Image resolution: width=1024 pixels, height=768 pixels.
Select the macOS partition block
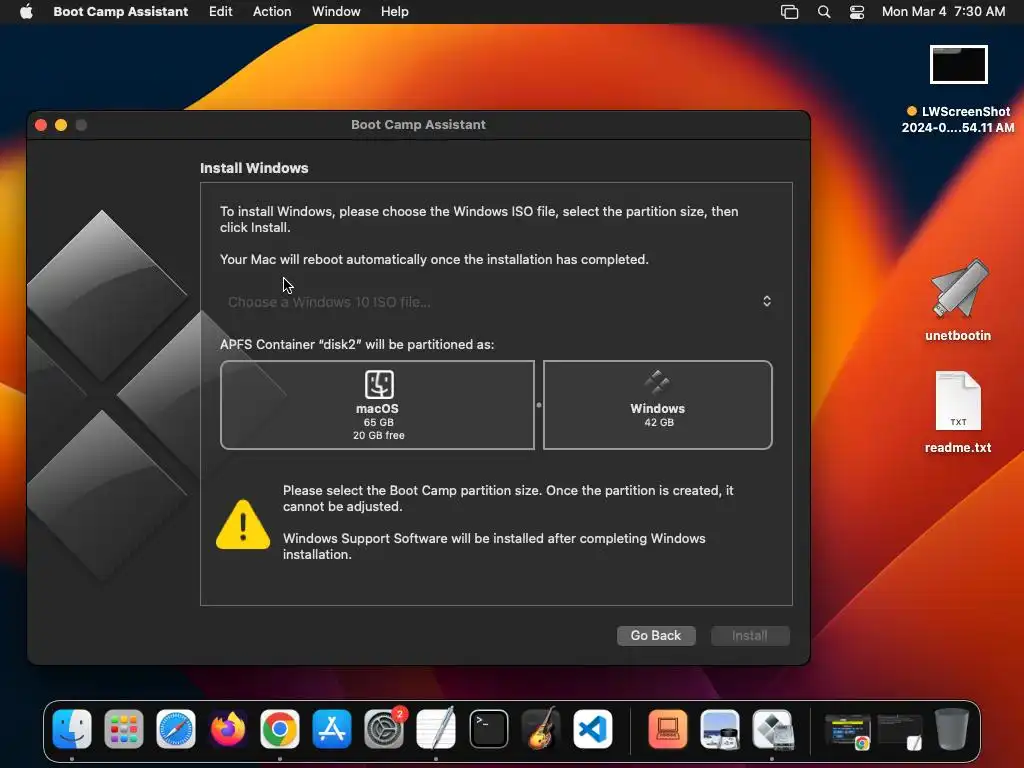(x=377, y=405)
